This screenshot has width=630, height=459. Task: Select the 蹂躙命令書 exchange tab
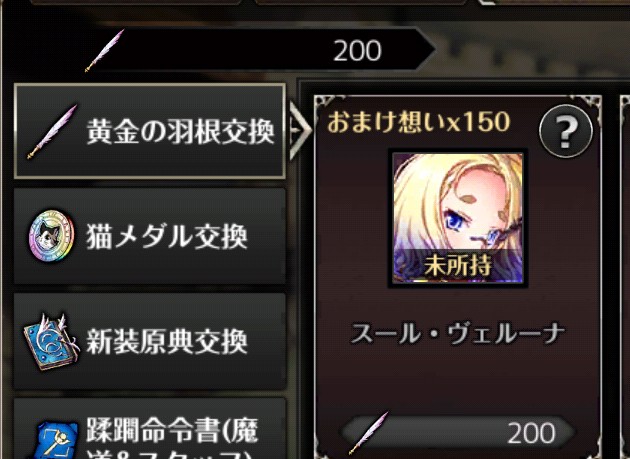[x=150, y=429]
